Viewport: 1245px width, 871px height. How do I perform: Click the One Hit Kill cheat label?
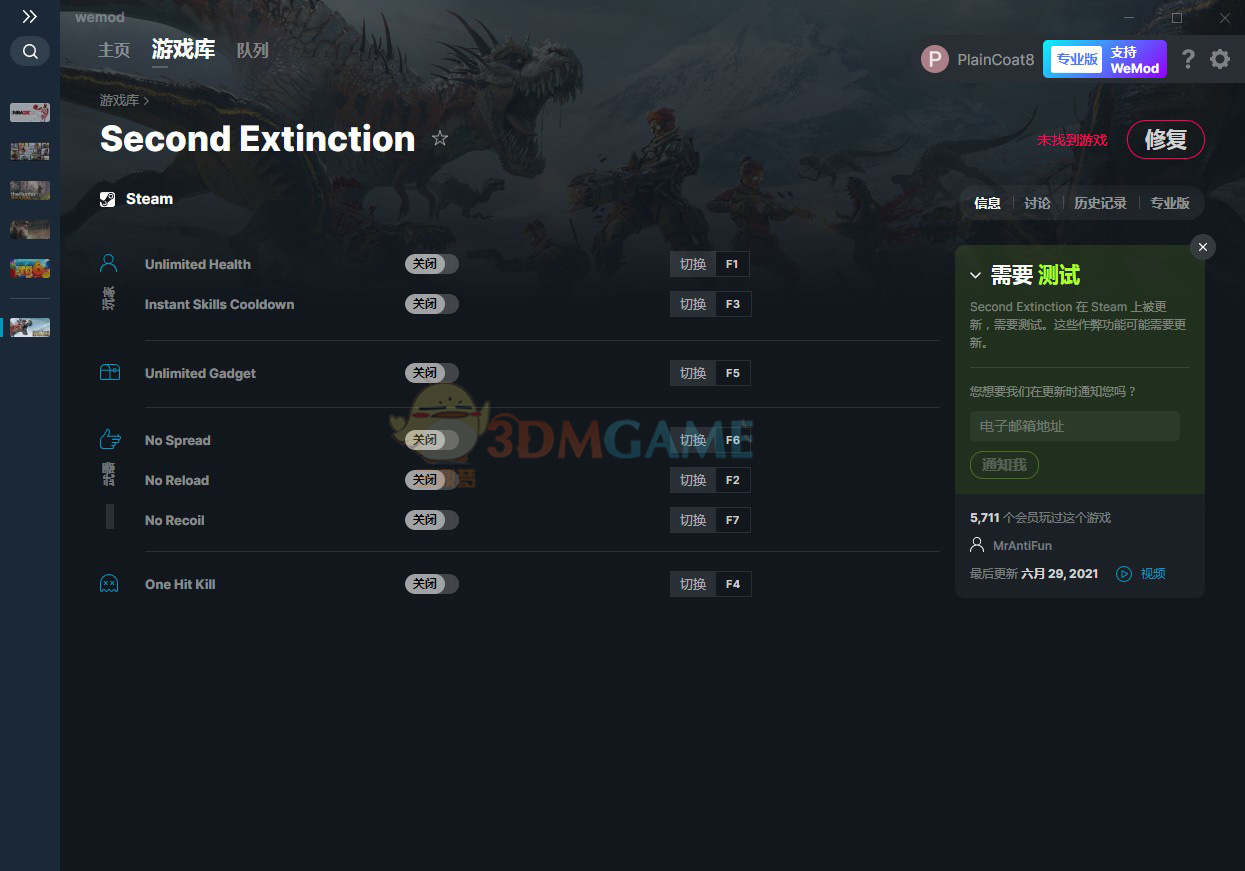tap(180, 584)
